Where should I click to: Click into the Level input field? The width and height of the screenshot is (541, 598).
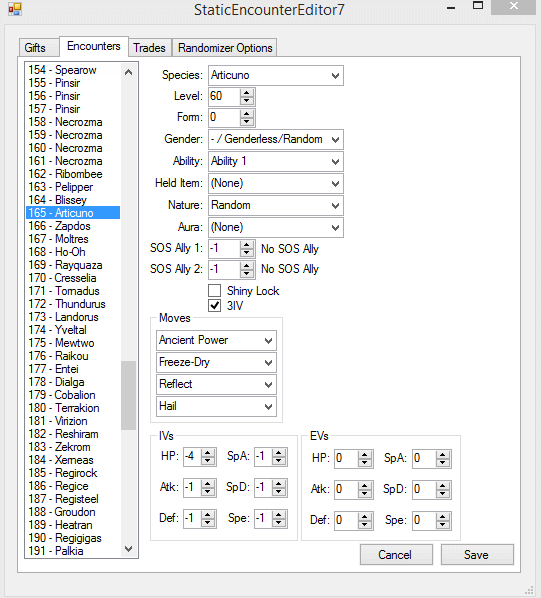pos(225,96)
